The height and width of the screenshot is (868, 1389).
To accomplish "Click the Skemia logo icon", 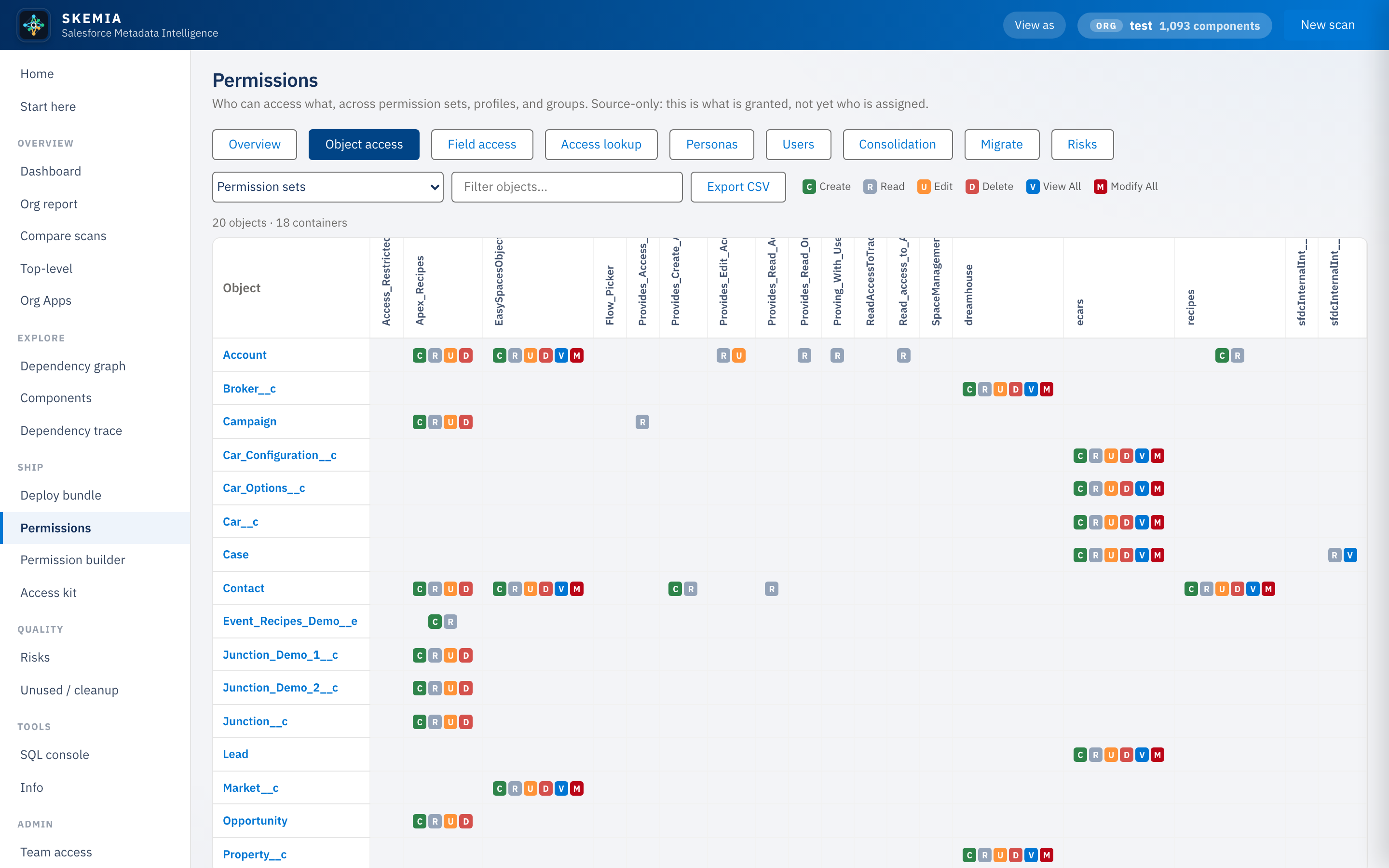I will (x=34, y=25).
